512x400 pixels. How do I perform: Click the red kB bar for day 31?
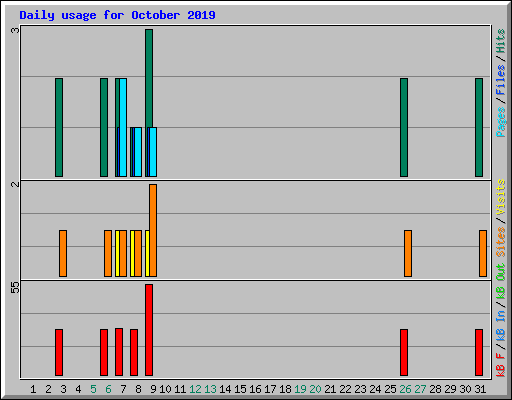pyautogui.click(x=479, y=352)
